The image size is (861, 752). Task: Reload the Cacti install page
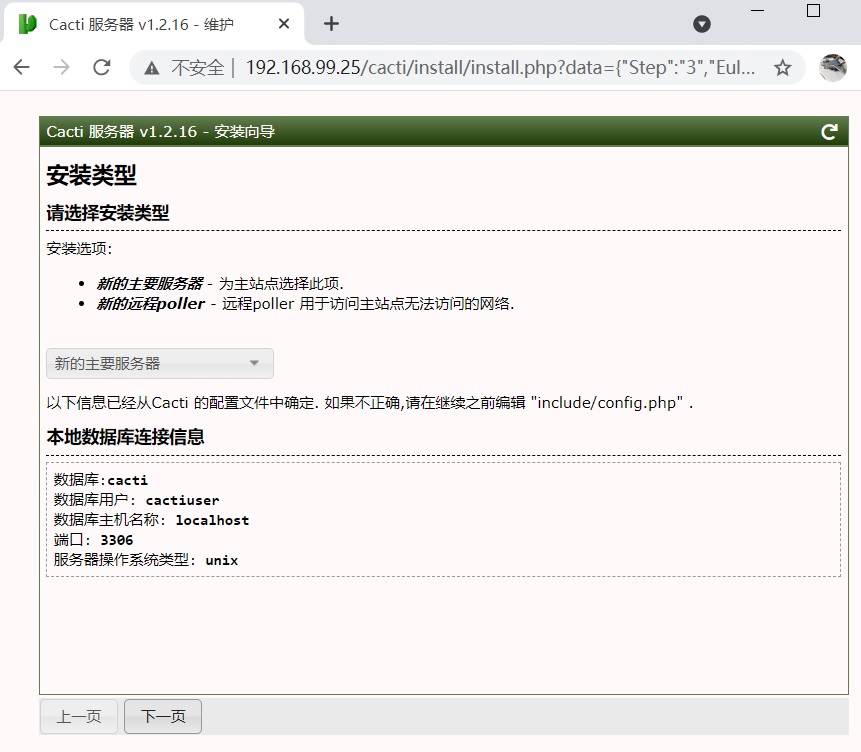point(101,67)
